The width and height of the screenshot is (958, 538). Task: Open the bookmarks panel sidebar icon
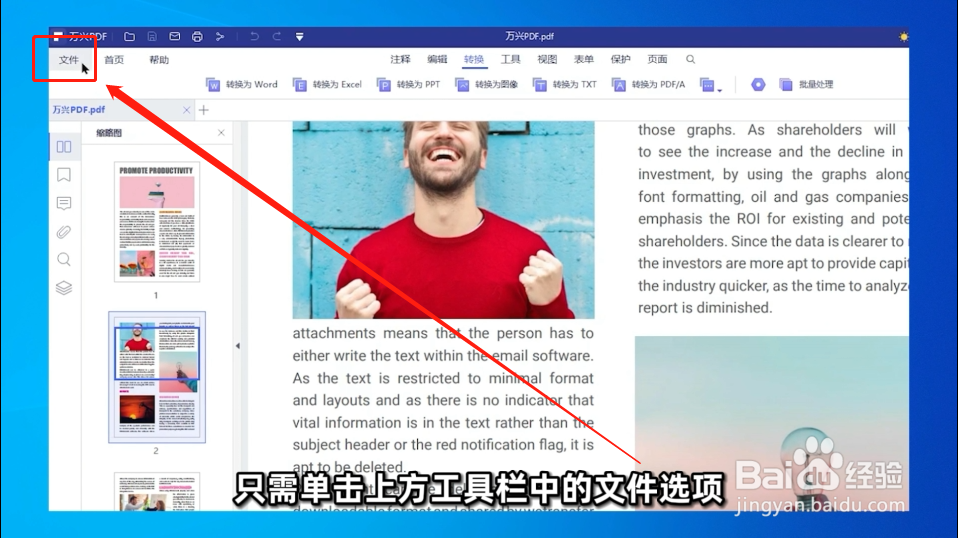tap(64, 175)
